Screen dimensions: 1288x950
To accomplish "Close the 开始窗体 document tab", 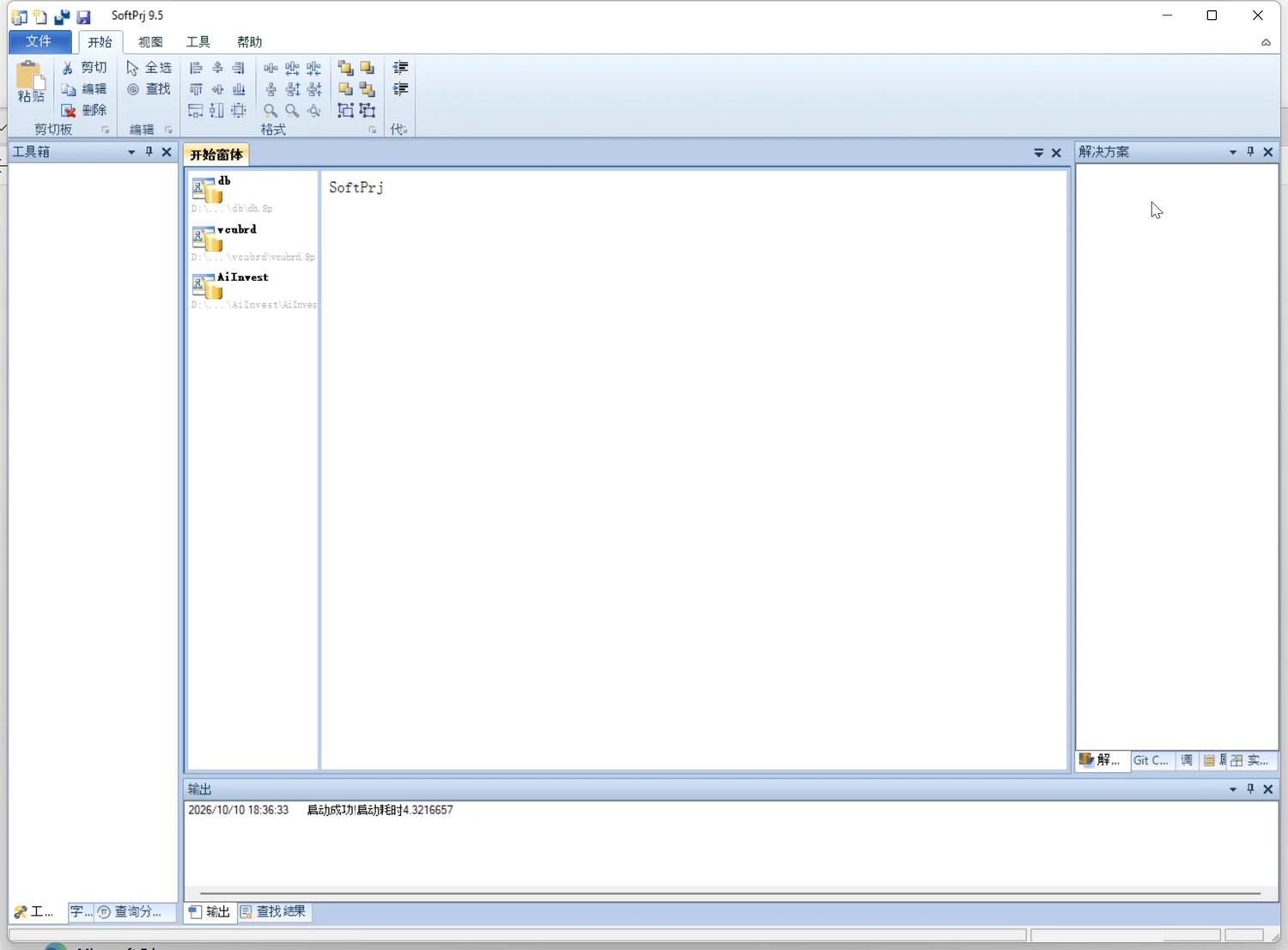I will tap(1057, 153).
